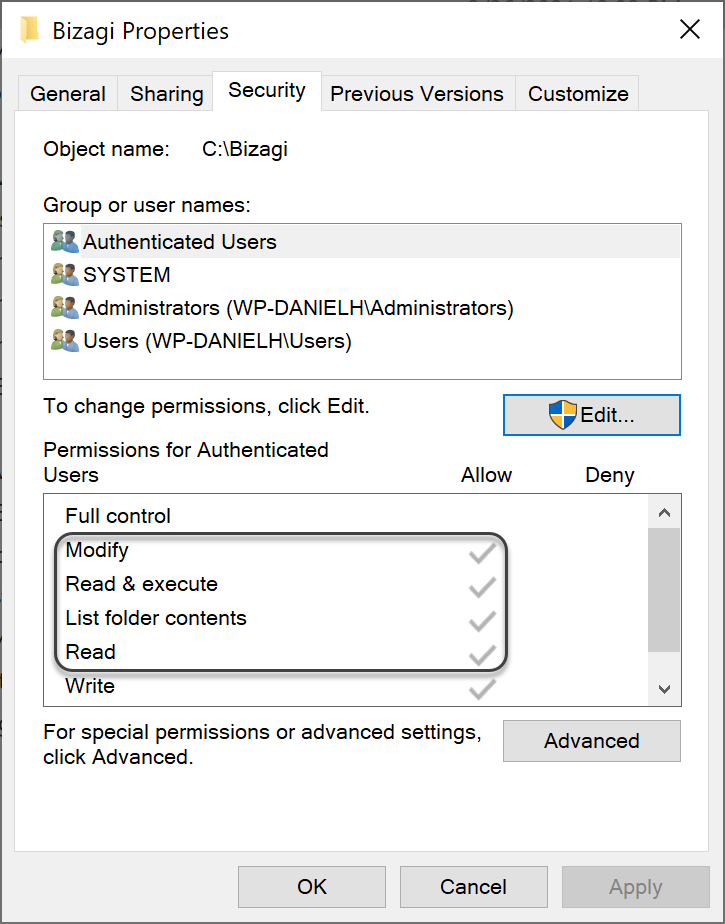Click the folder icon in title bar
Screen dimensions: 725x924
(29, 30)
